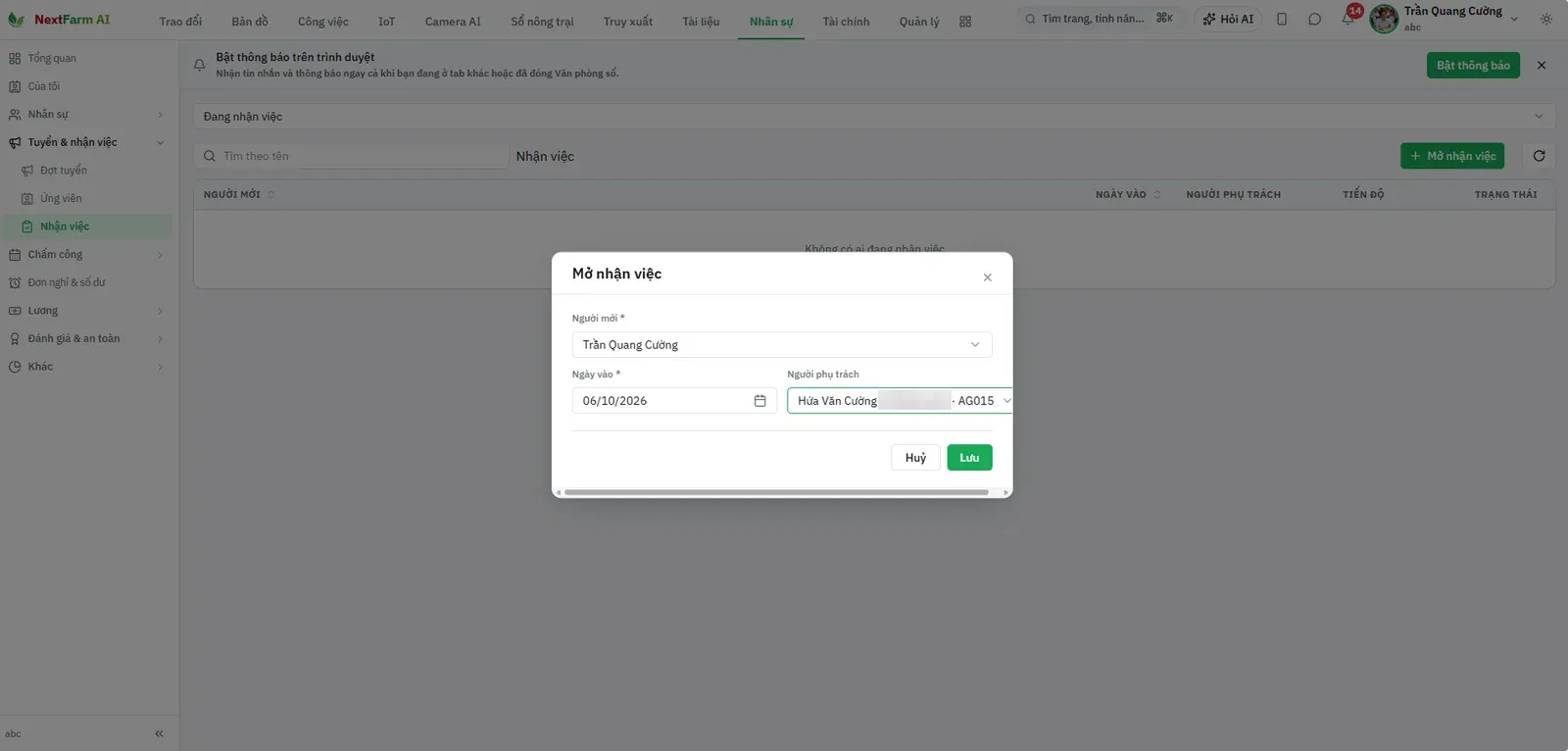Click the Ngày vào date field
This screenshot has width=1568, height=751.
pyautogui.click(x=674, y=401)
